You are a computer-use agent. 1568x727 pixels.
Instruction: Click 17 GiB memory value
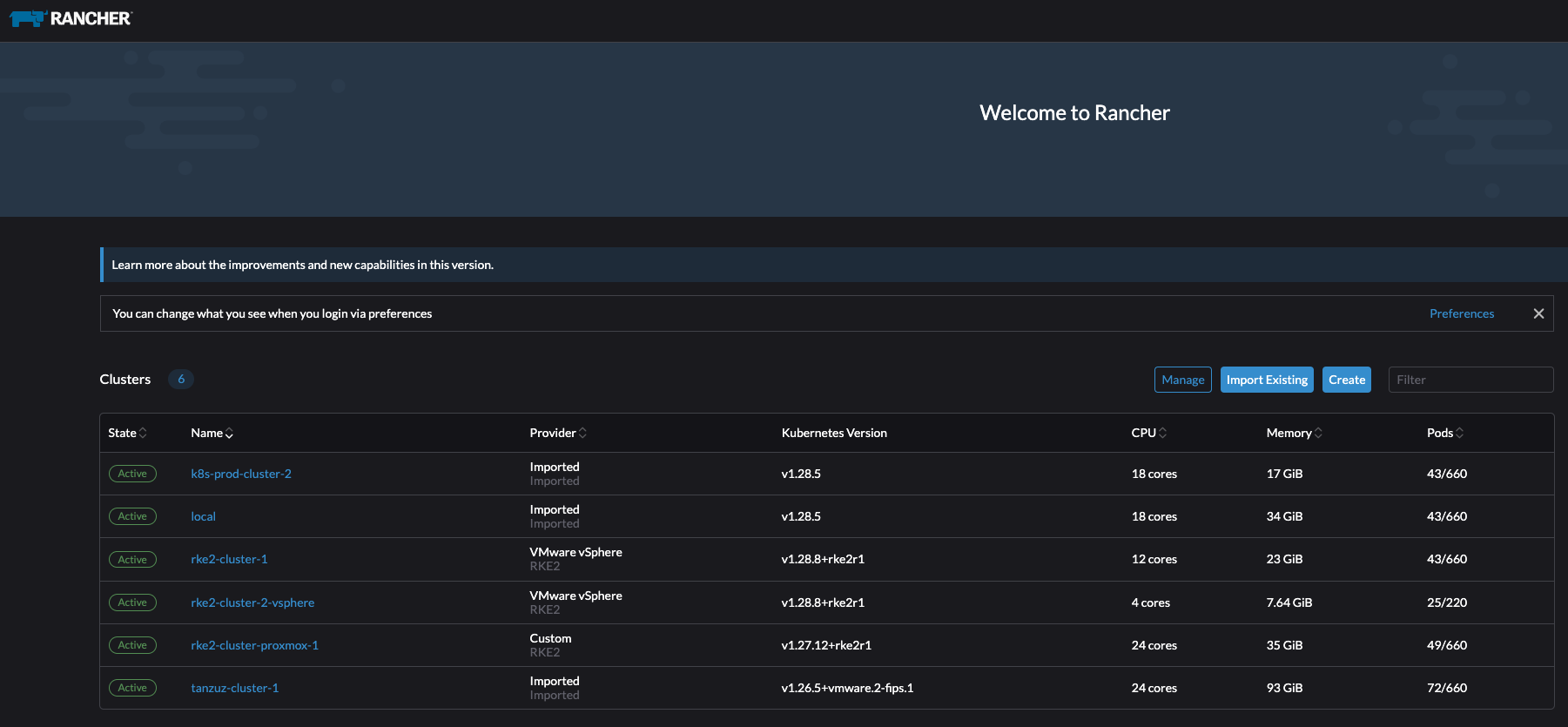[x=1284, y=474]
